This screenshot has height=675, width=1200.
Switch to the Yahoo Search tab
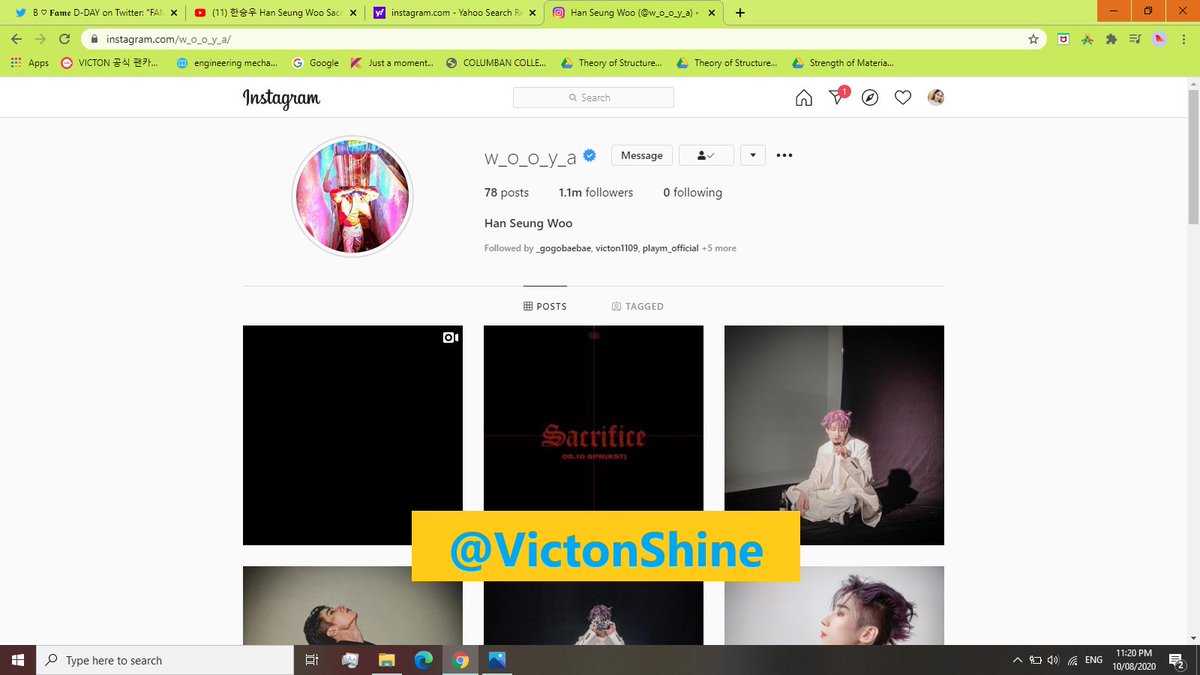pyautogui.click(x=456, y=13)
